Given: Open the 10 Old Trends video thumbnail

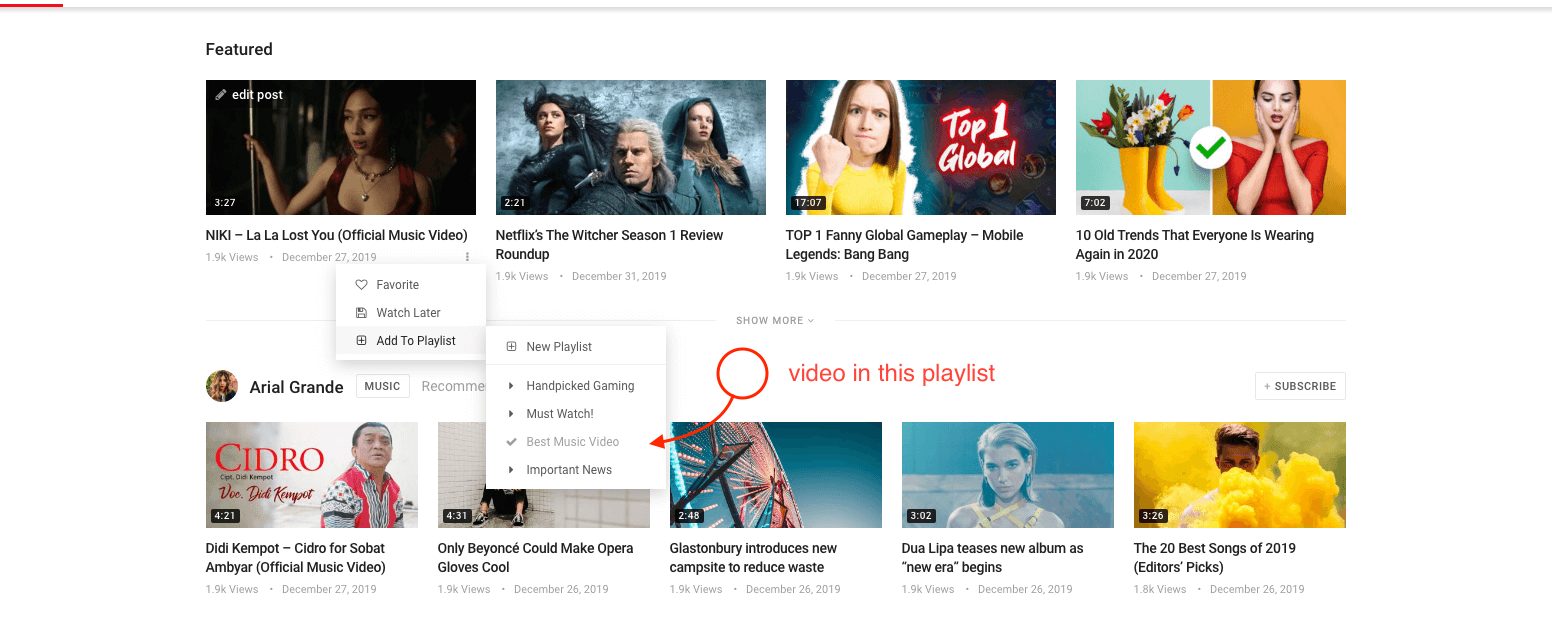Looking at the screenshot, I should [x=1210, y=147].
